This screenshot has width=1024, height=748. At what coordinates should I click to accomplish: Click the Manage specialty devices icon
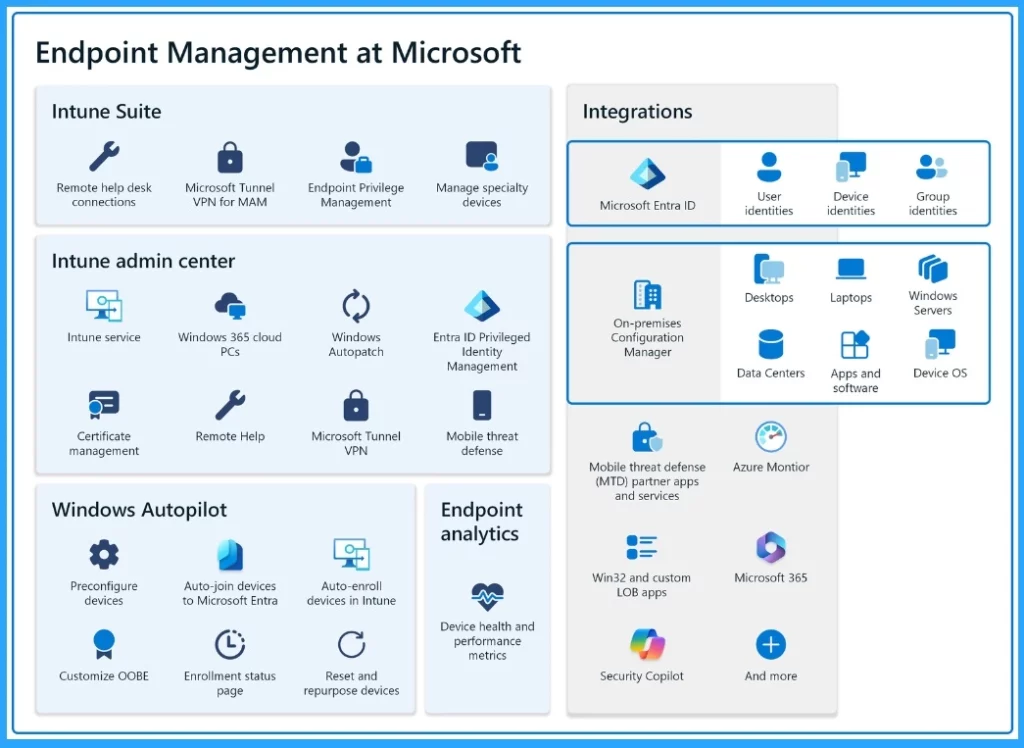(482, 157)
